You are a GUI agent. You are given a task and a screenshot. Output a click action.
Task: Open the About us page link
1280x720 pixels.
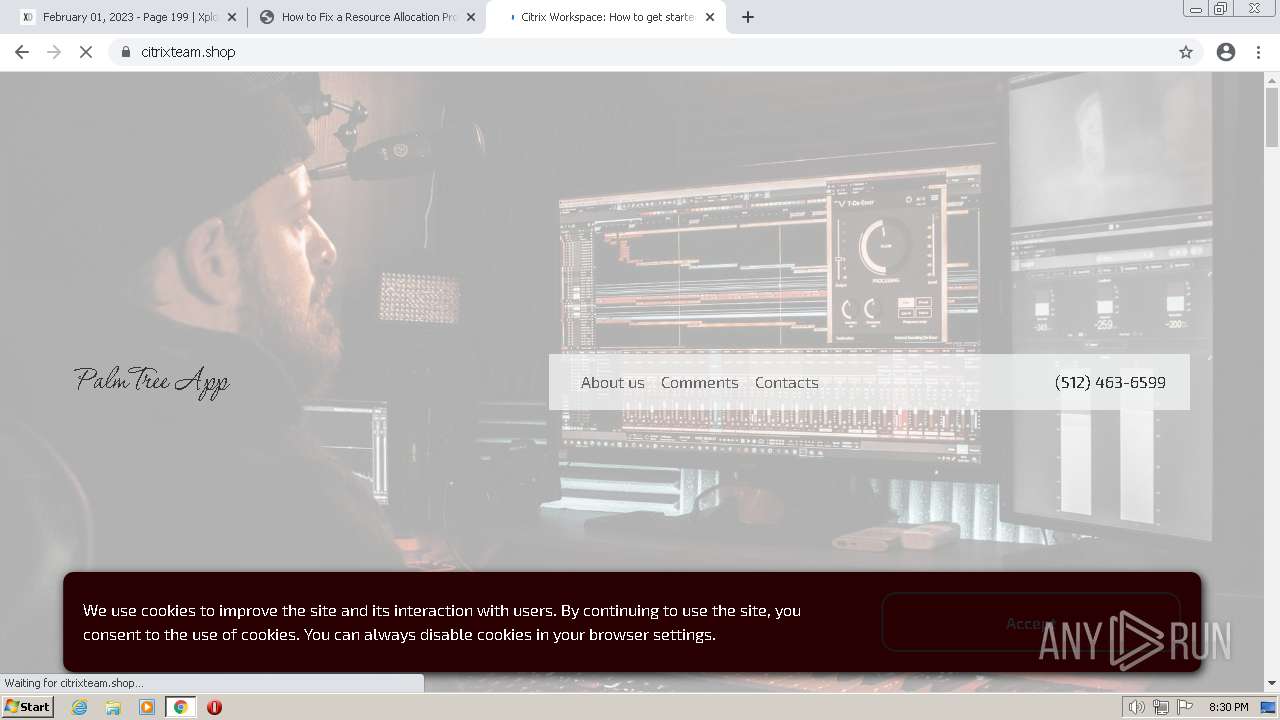613,382
